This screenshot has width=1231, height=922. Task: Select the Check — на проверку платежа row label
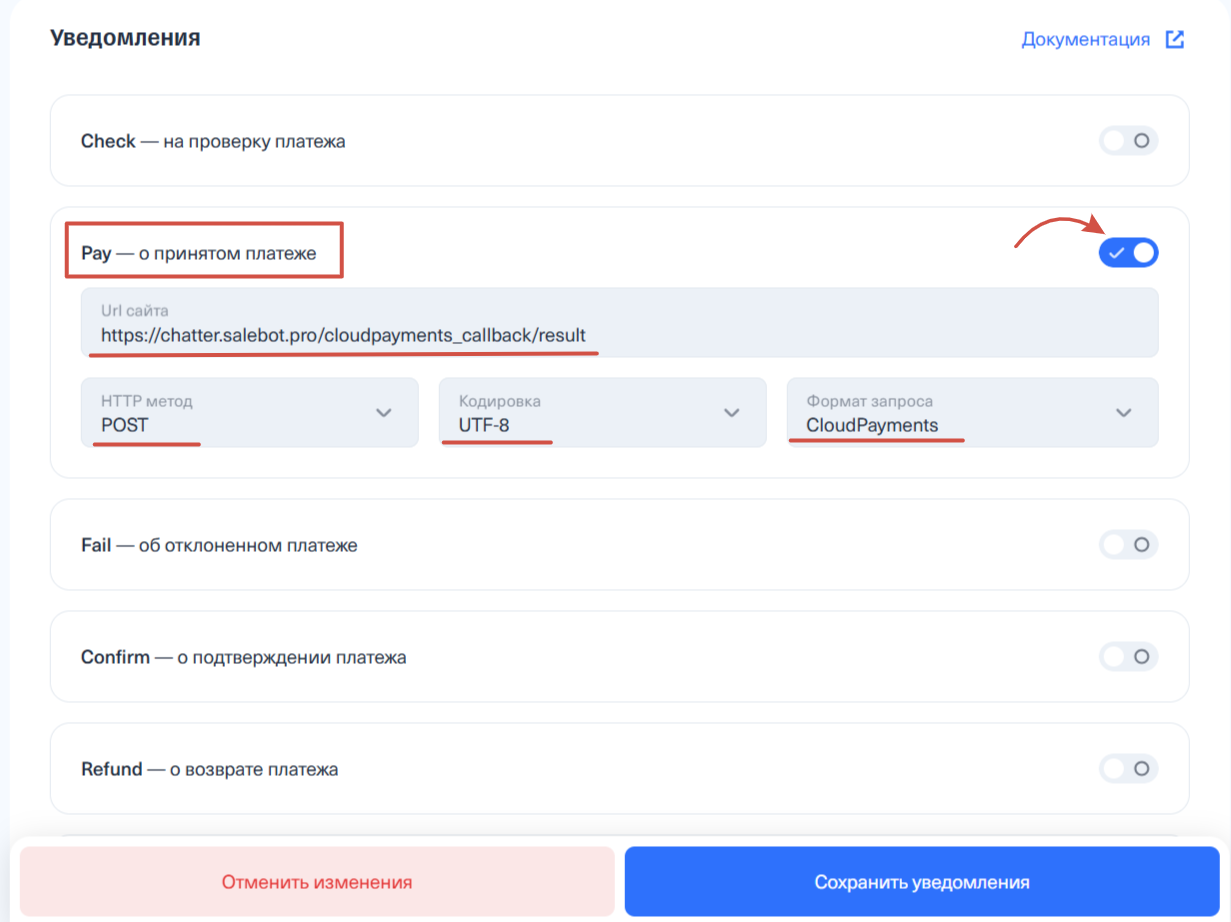pos(213,142)
